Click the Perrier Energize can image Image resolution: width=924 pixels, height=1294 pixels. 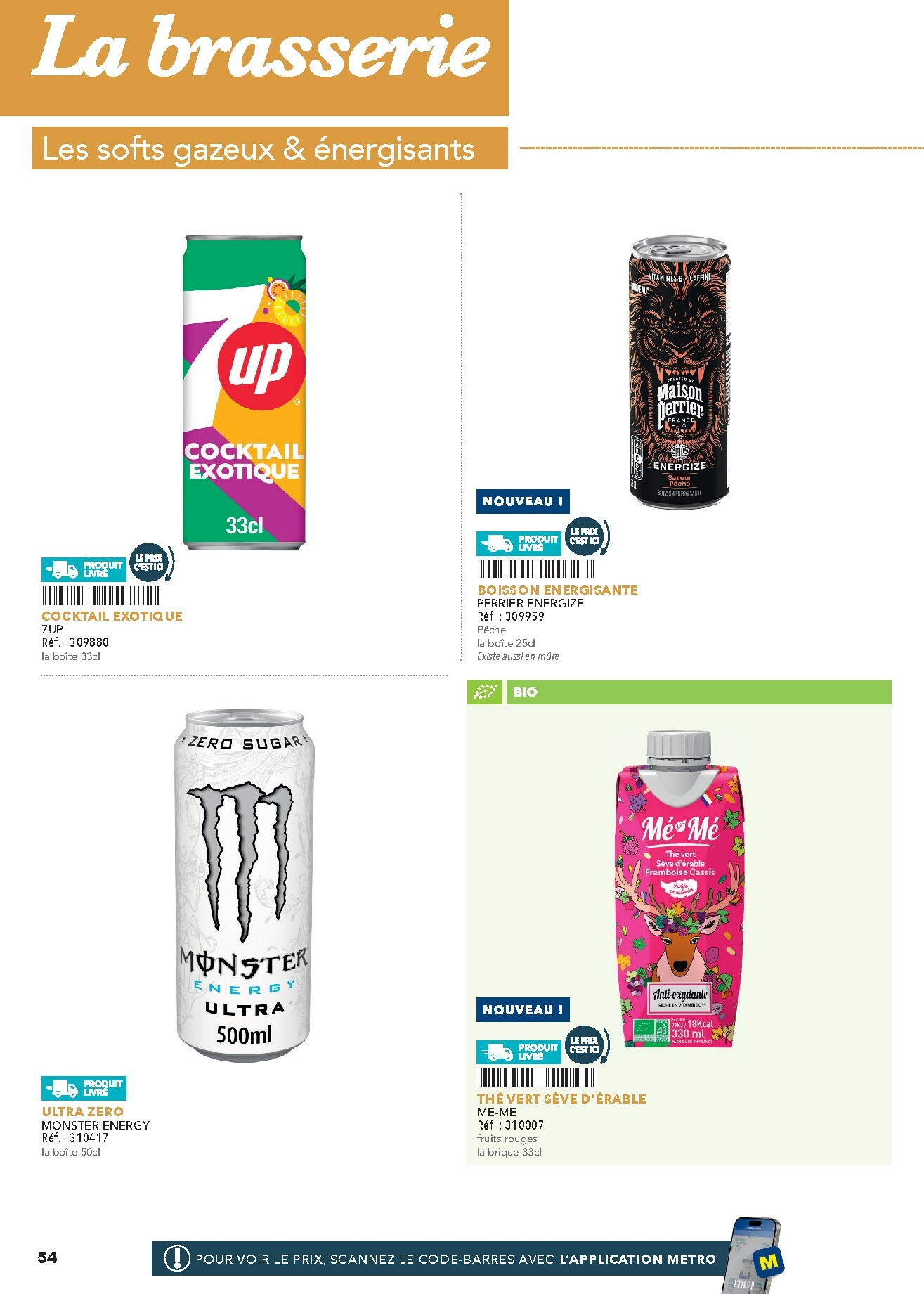pos(679,373)
